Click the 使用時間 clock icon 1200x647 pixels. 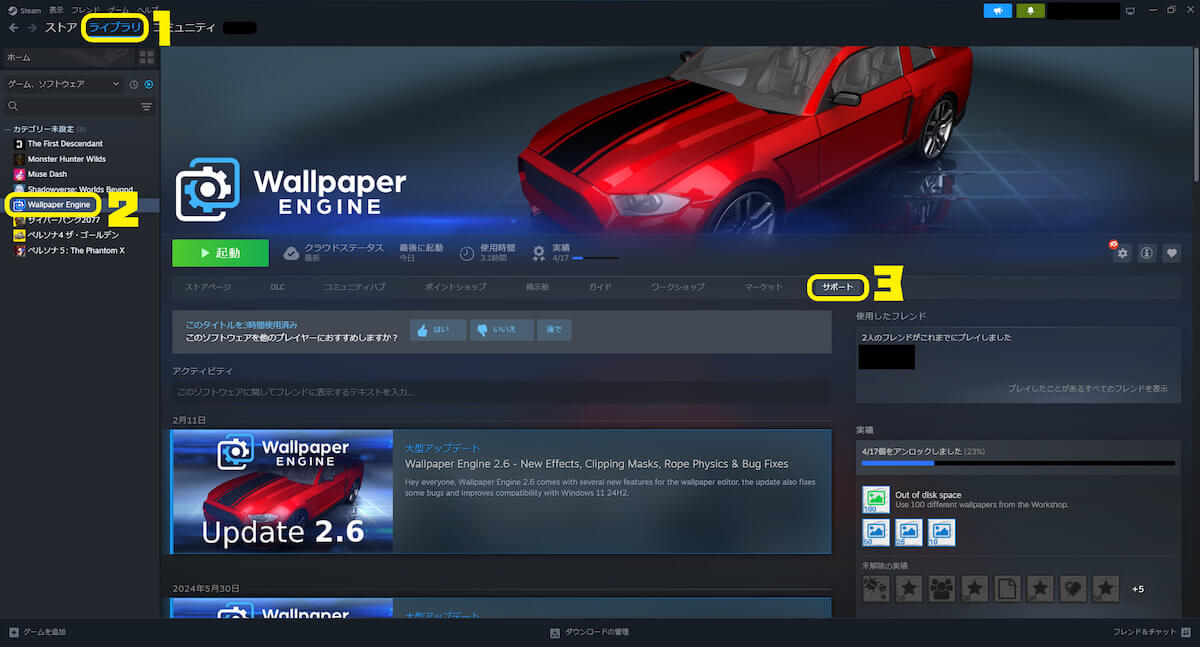[467, 253]
